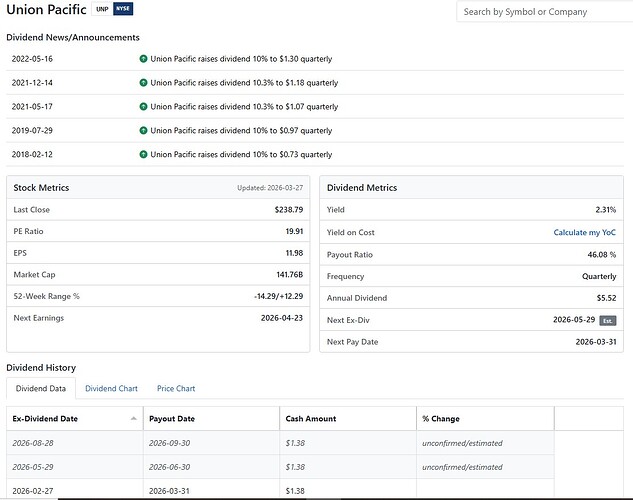
Task: Click the NYSE exchange badge
Action: click(x=123, y=8)
